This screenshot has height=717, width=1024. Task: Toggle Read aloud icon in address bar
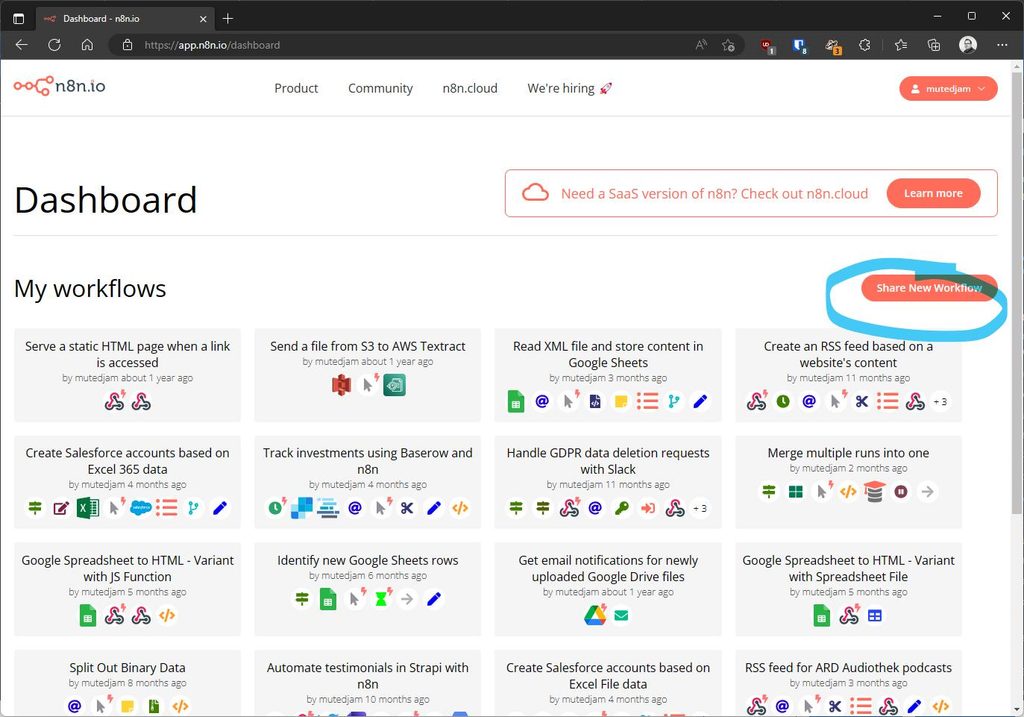[701, 45]
